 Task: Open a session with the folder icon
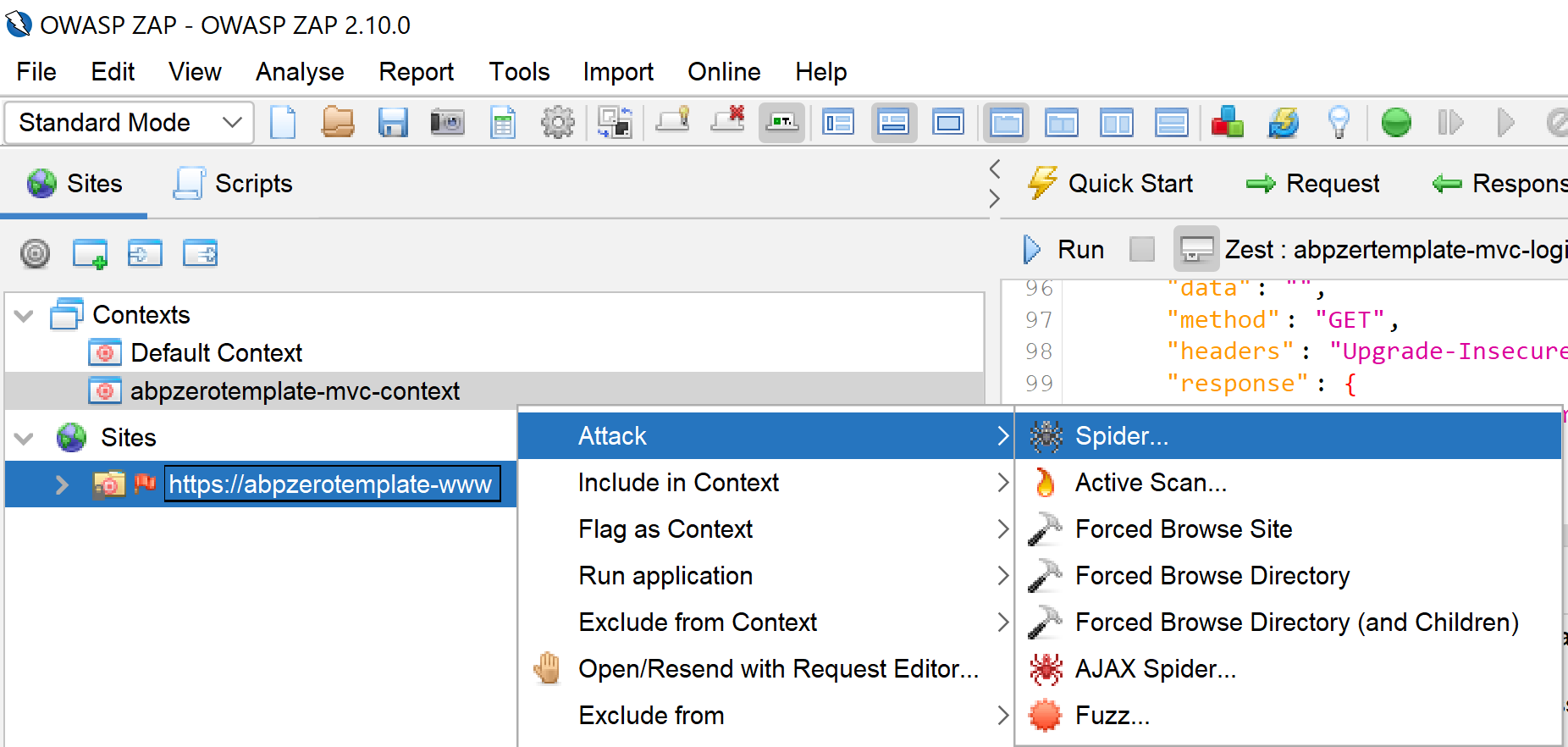click(338, 123)
